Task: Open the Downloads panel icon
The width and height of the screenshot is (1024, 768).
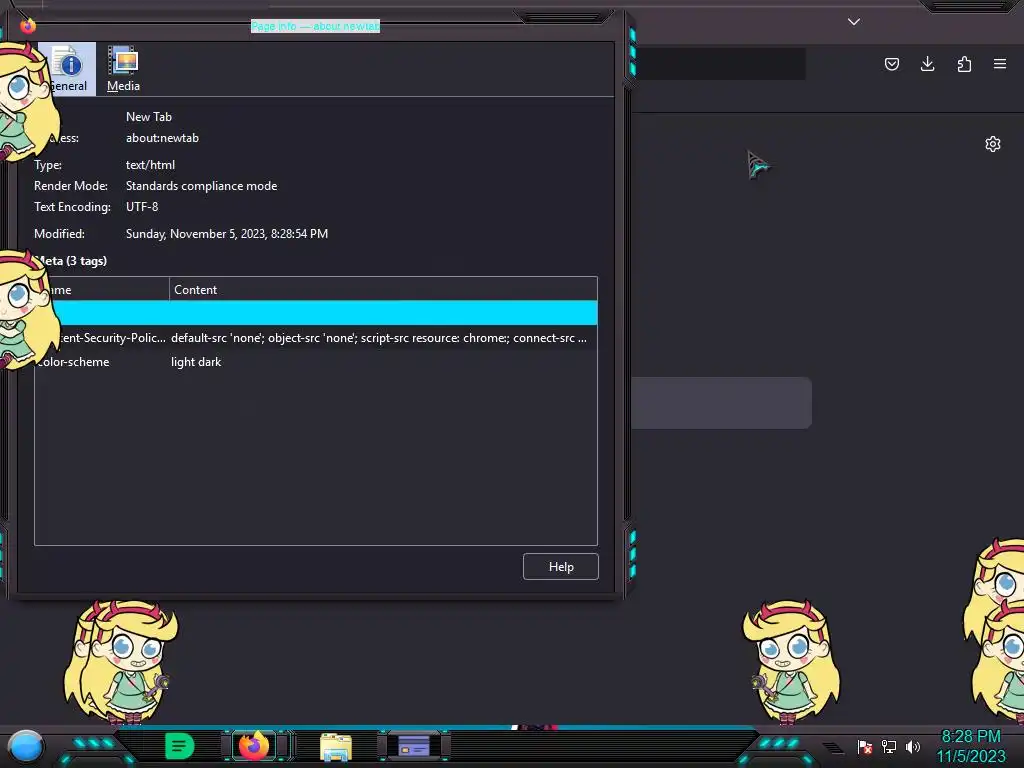Action: coord(927,64)
